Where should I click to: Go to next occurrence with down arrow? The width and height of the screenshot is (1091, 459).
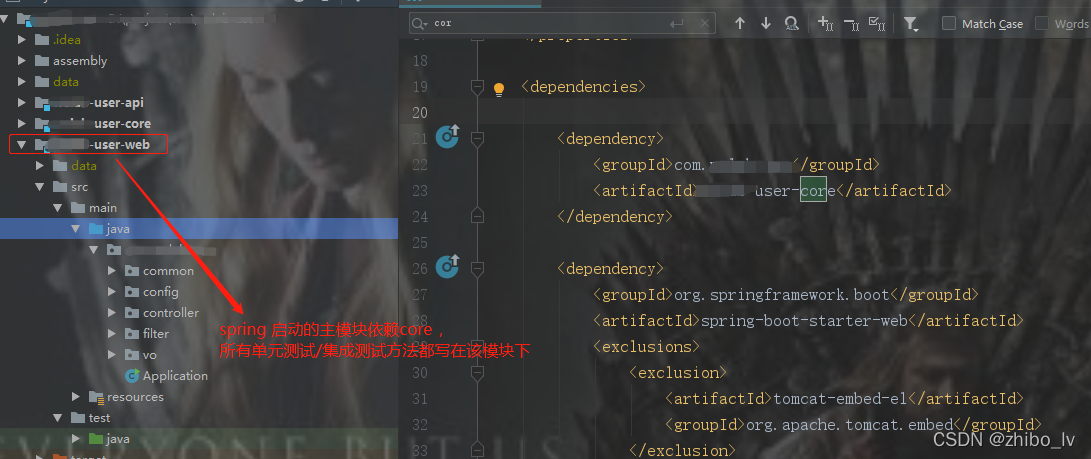[x=766, y=24]
